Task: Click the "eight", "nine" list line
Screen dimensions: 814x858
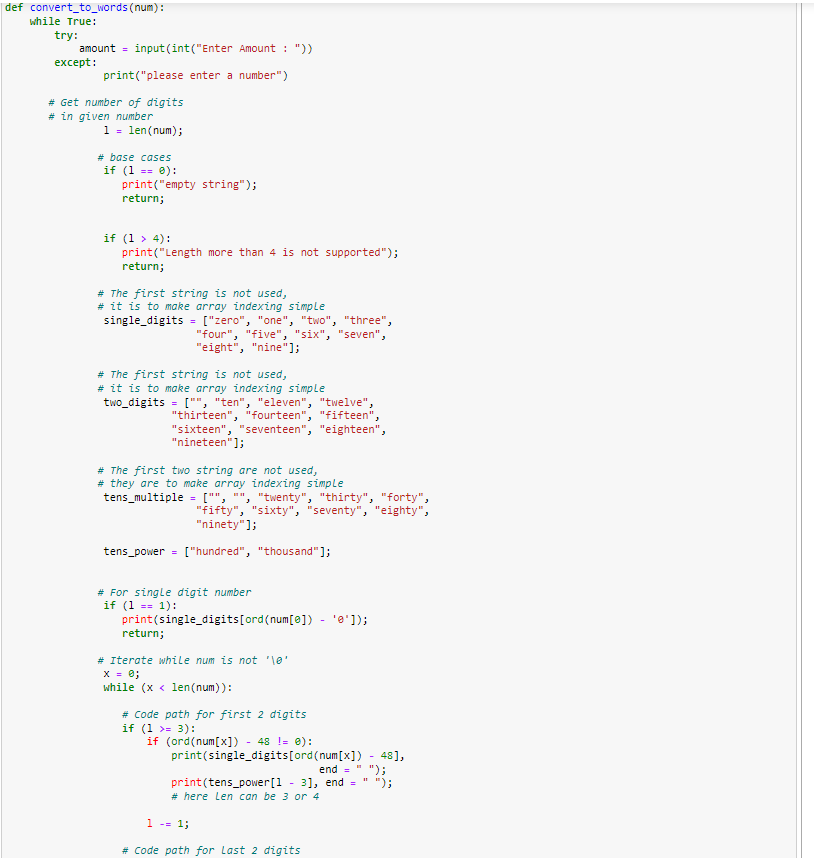Action: pyautogui.click(x=248, y=347)
